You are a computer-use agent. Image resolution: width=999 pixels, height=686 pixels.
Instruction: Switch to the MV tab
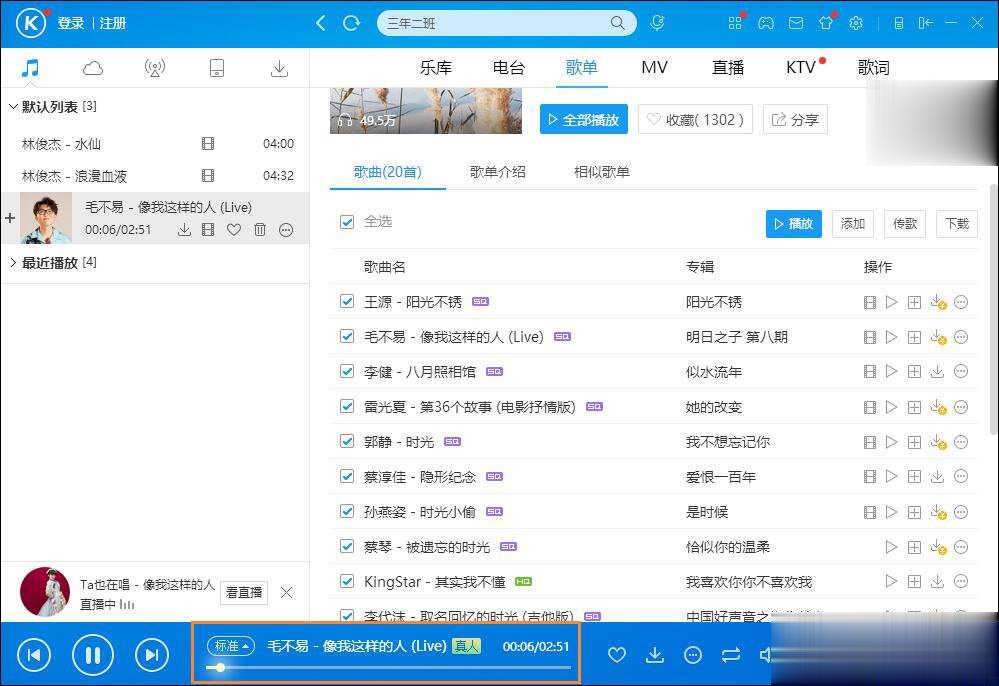(654, 67)
